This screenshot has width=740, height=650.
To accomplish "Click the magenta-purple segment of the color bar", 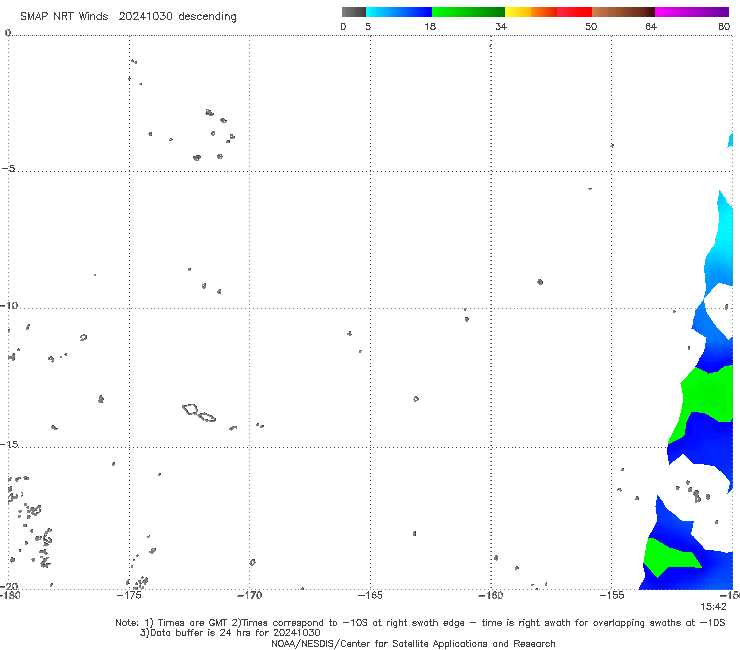I will tap(692, 12).
